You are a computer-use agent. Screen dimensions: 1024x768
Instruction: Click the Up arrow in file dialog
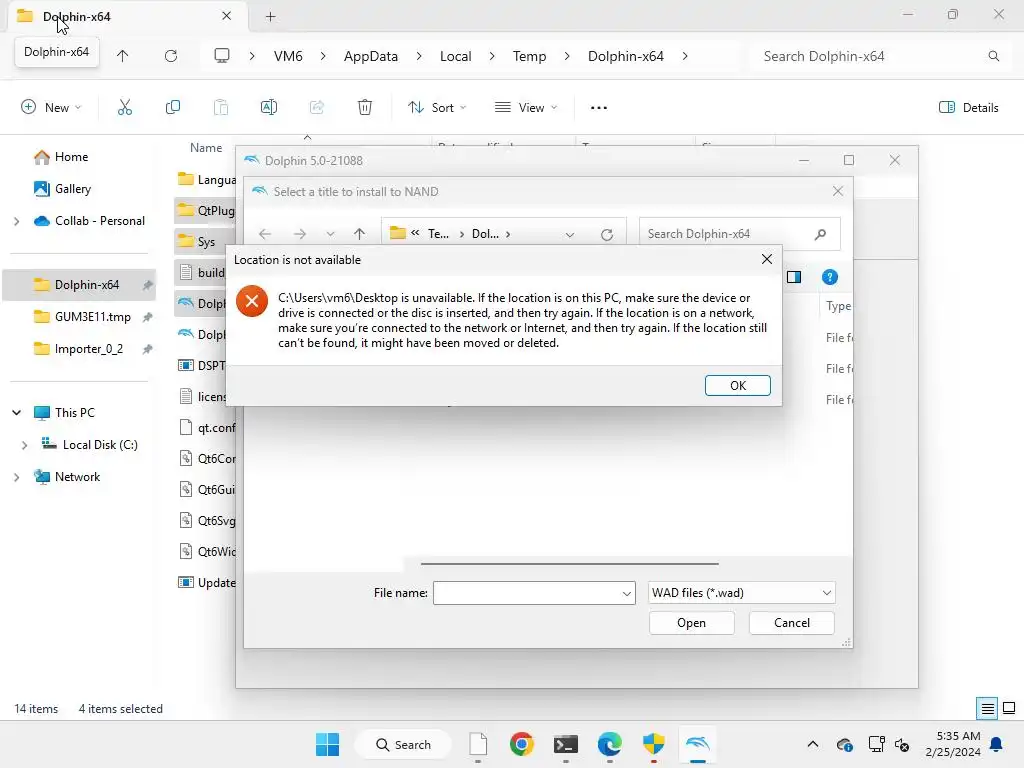click(x=359, y=234)
